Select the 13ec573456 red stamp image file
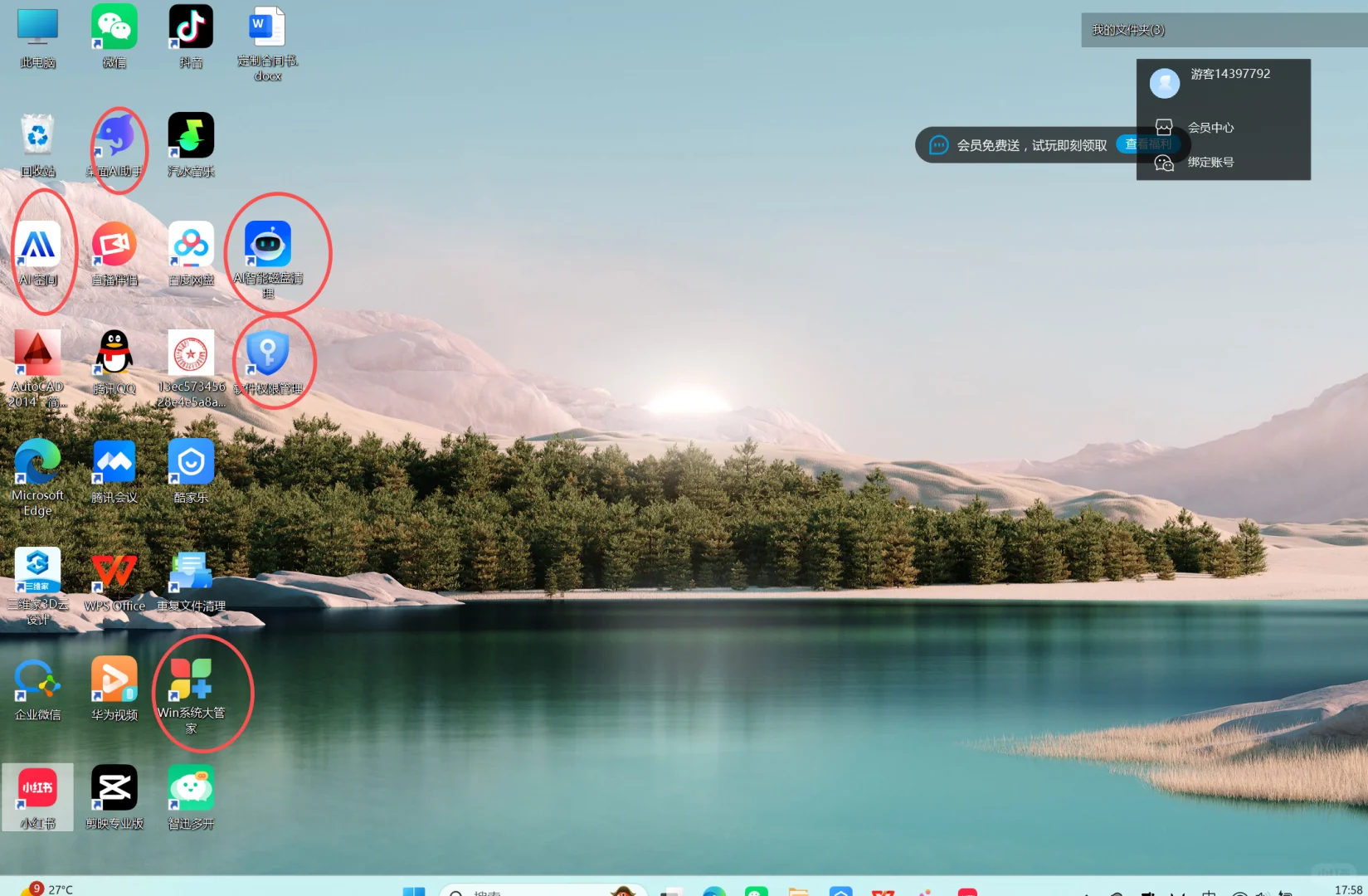1368x896 pixels. click(191, 368)
